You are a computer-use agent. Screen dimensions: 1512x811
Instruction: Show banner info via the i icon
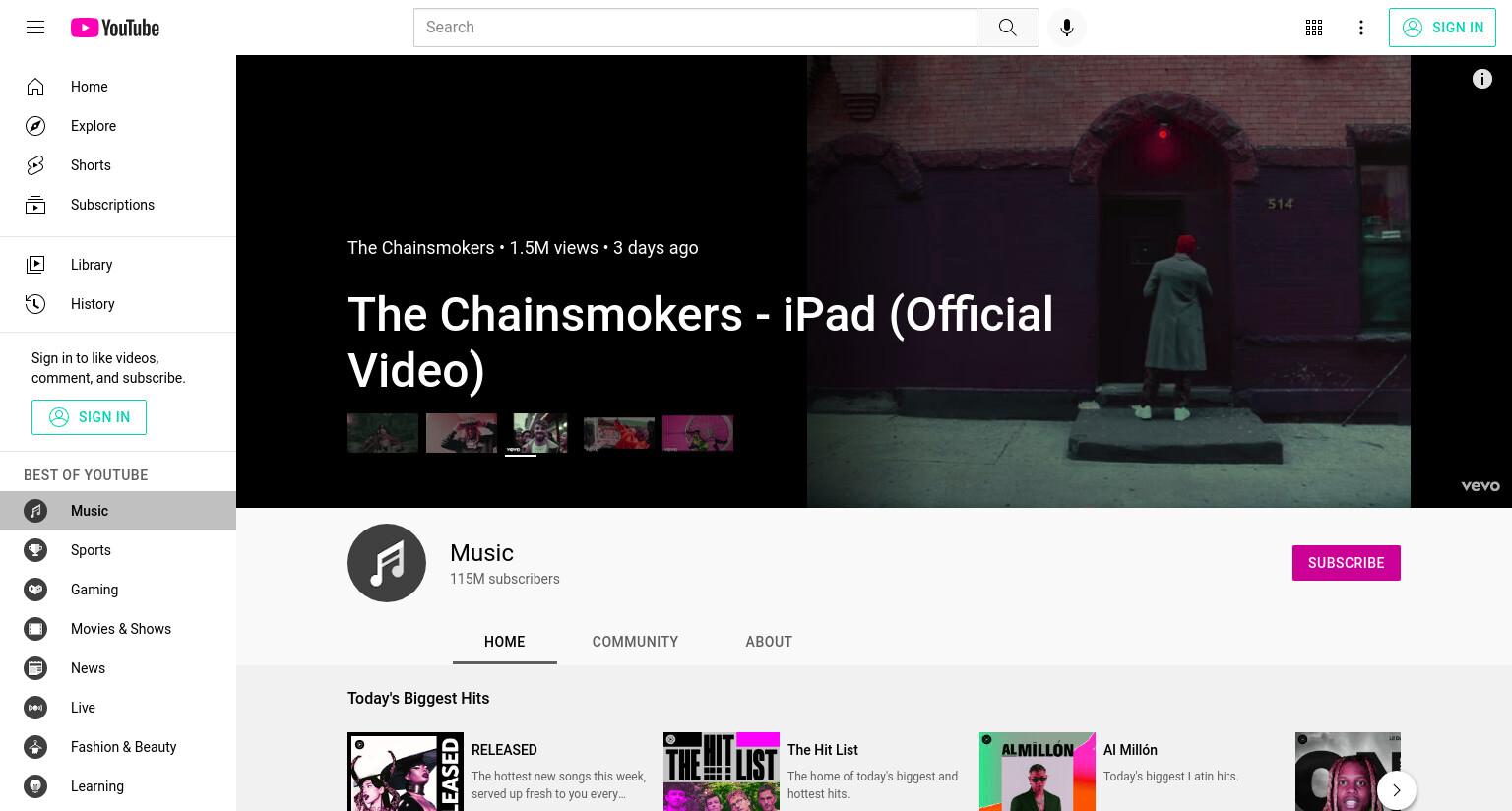point(1481,79)
